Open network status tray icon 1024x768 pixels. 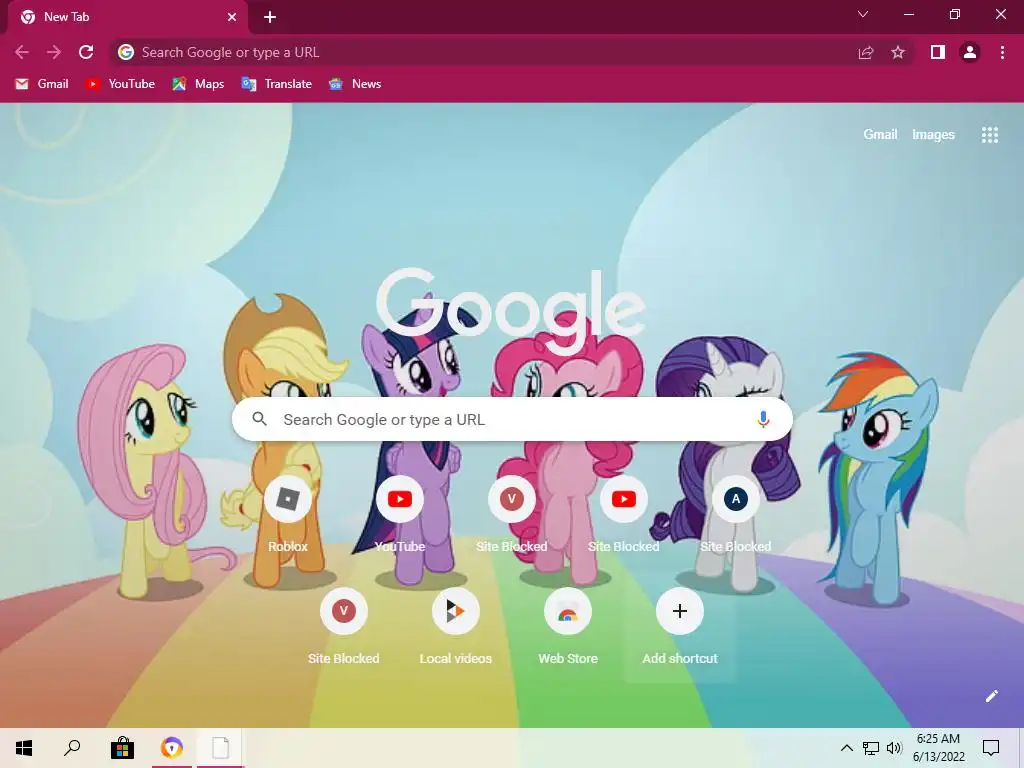(x=871, y=748)
